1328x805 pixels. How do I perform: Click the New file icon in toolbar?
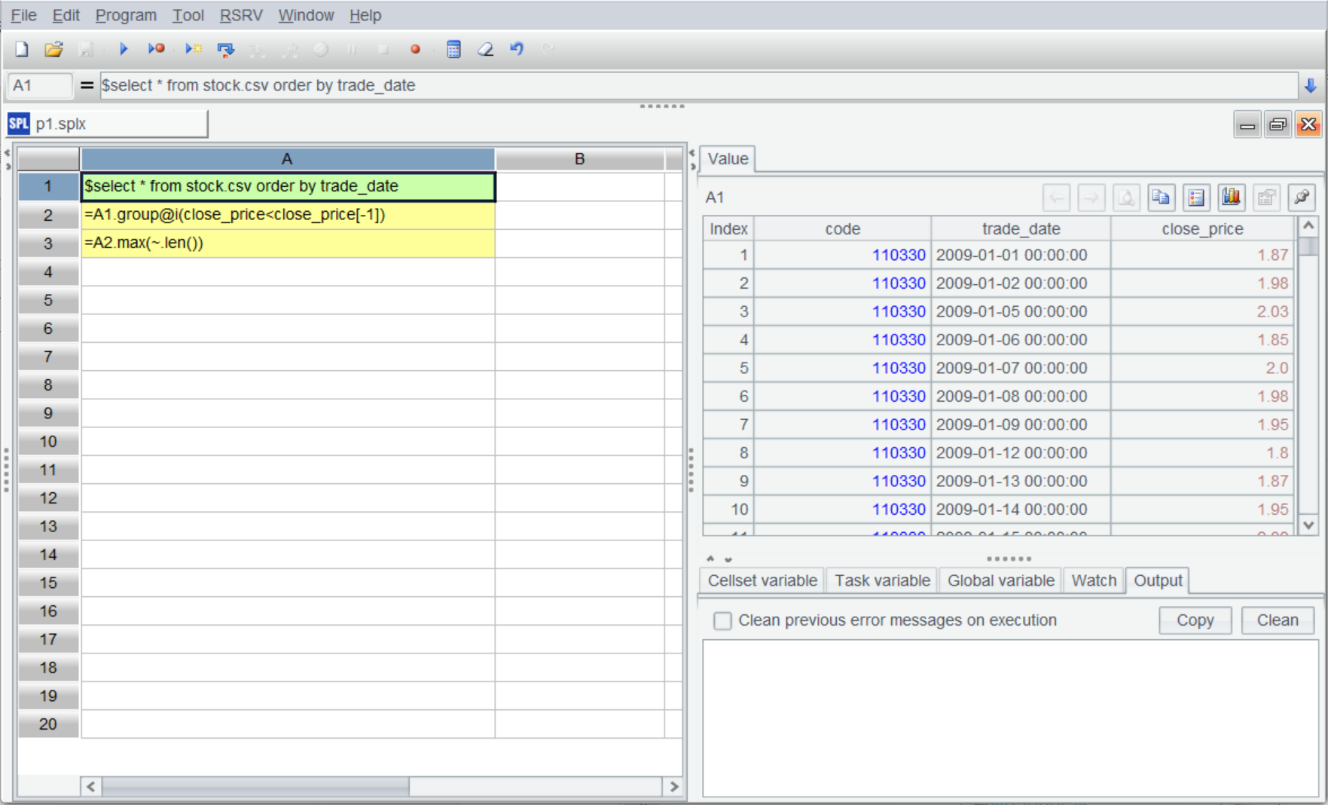(x=21, y=49)
